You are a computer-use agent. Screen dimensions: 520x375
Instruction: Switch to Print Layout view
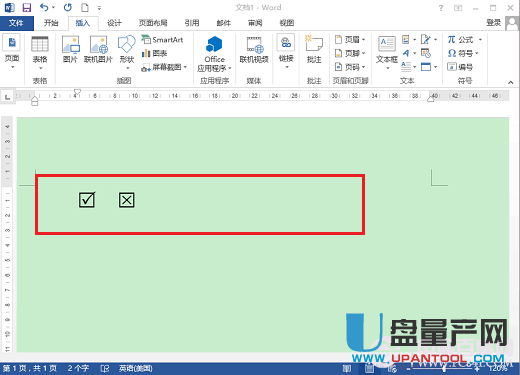pos(369,368)
